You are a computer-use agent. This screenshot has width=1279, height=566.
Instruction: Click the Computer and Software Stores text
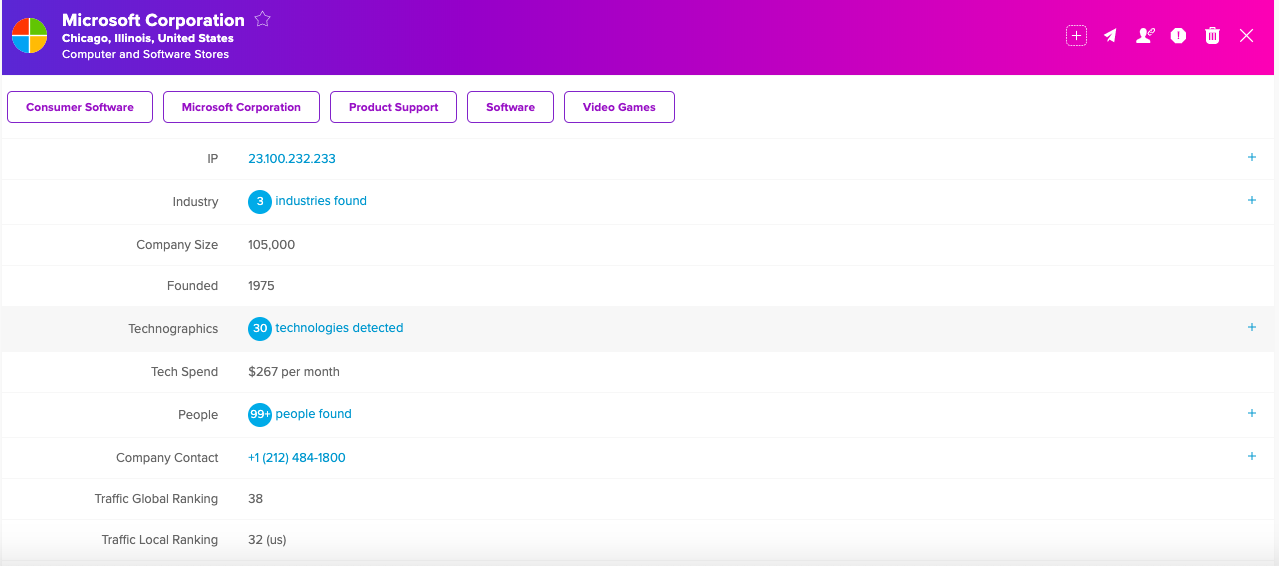click(x=146, y=54)
